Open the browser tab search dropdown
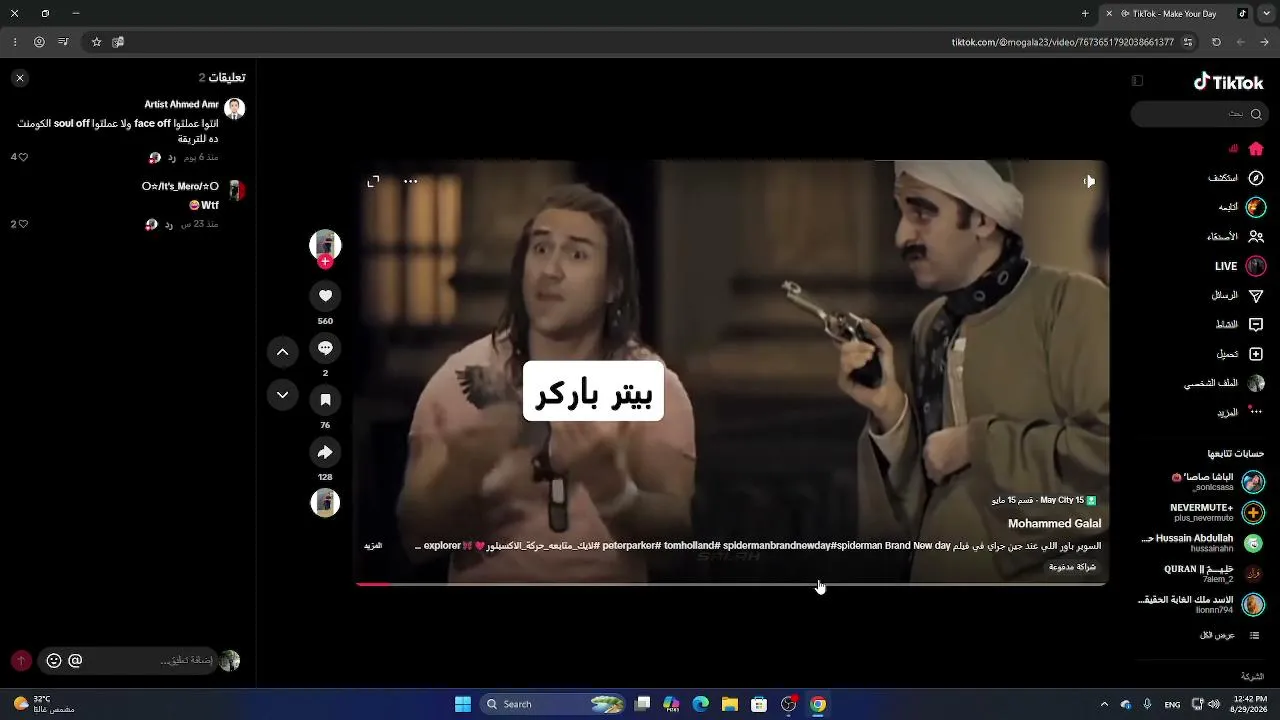The width and height of the screenshot is (1280, 720). pyautogui.click(x=1265, y=13)
